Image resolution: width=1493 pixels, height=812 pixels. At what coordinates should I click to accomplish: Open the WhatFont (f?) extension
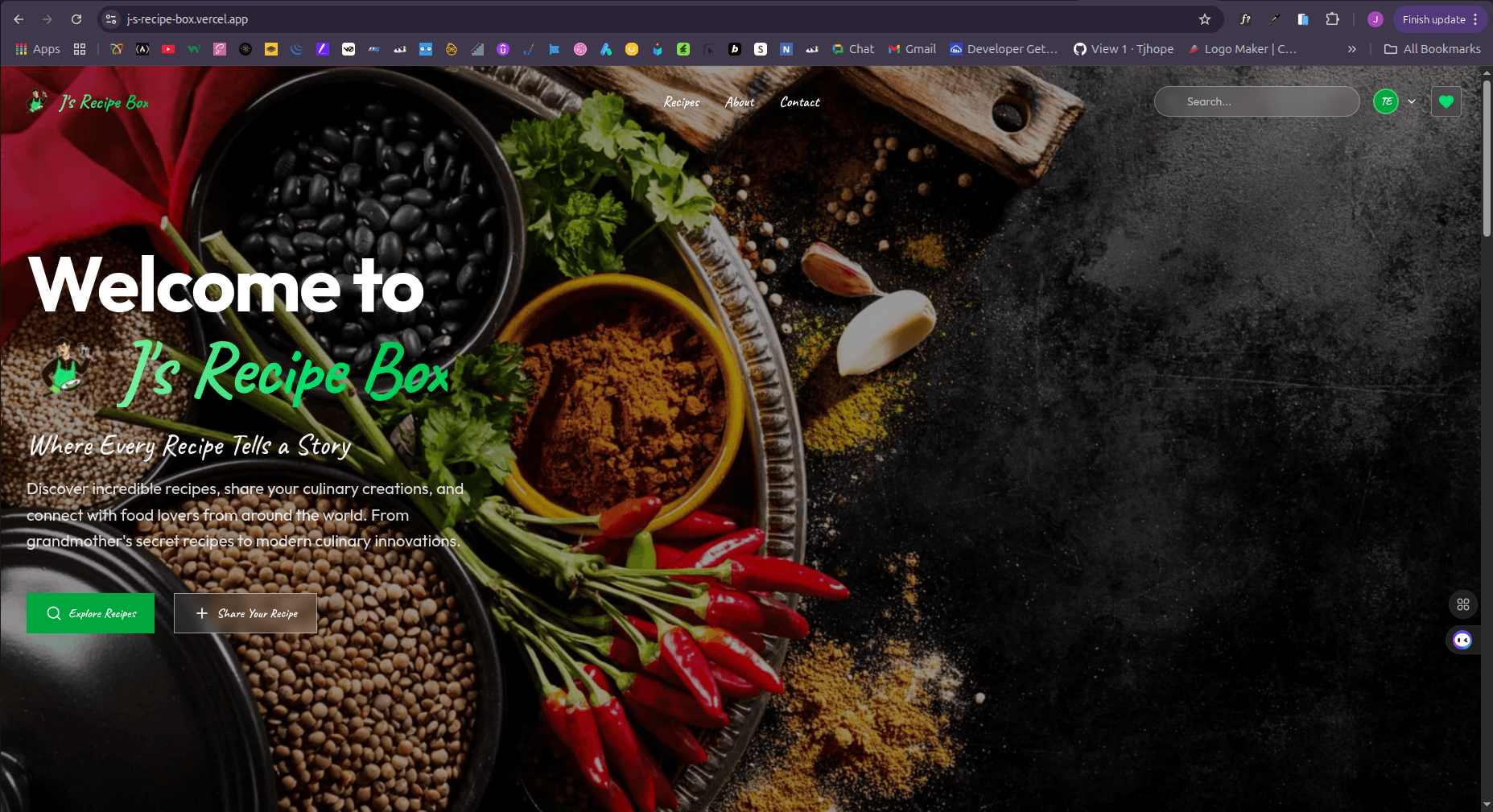tap(1245, 19)
